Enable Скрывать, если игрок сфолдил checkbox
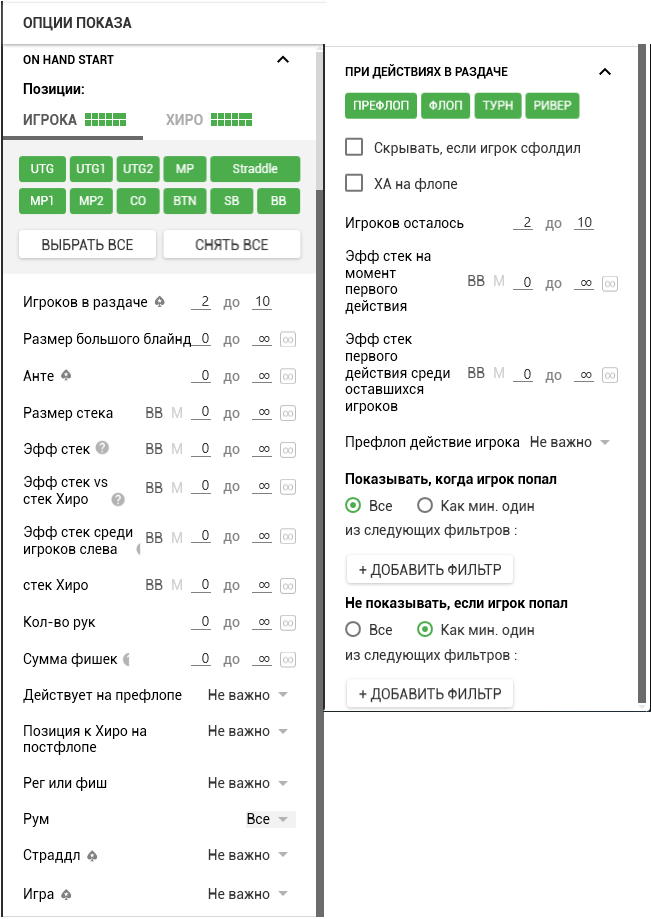651x919 pixels. pyautogui.click(x=353, y=147)
